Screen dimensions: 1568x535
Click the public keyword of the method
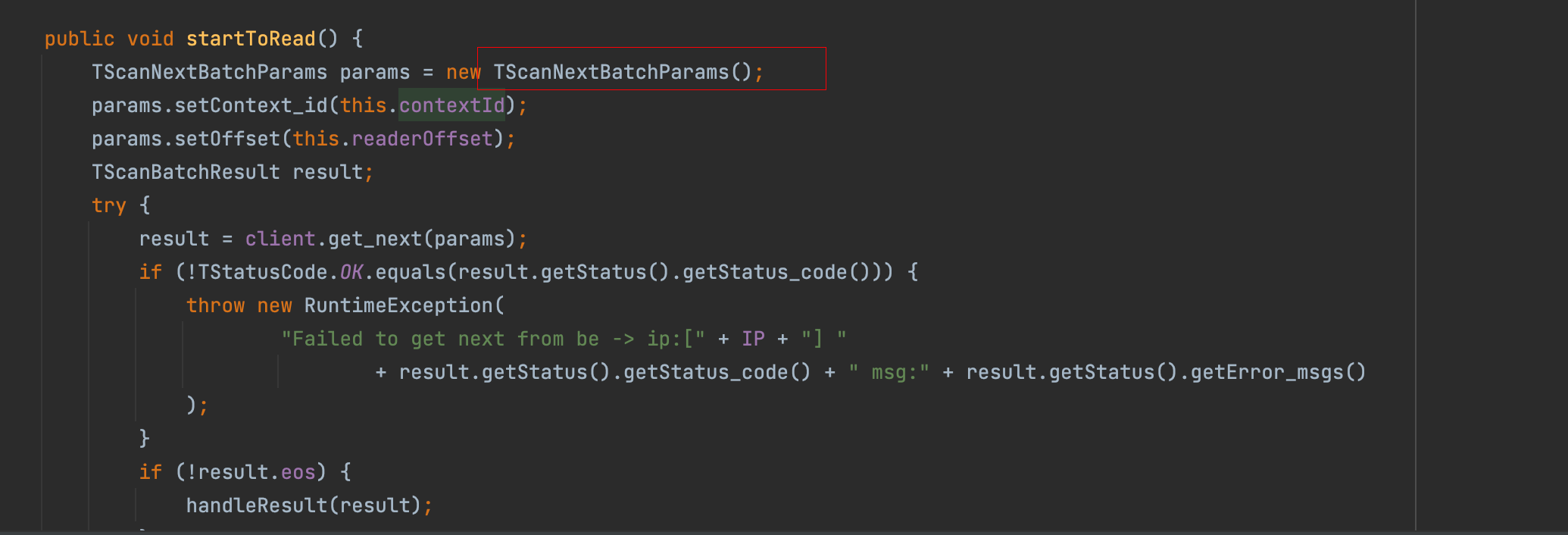[x=80, y=39]
